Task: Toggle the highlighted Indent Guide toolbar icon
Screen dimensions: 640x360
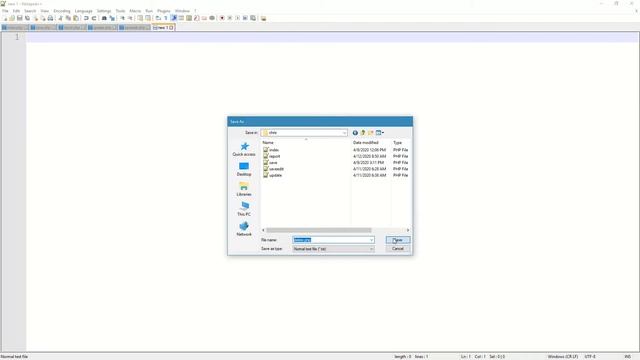Action: [173, 18]
